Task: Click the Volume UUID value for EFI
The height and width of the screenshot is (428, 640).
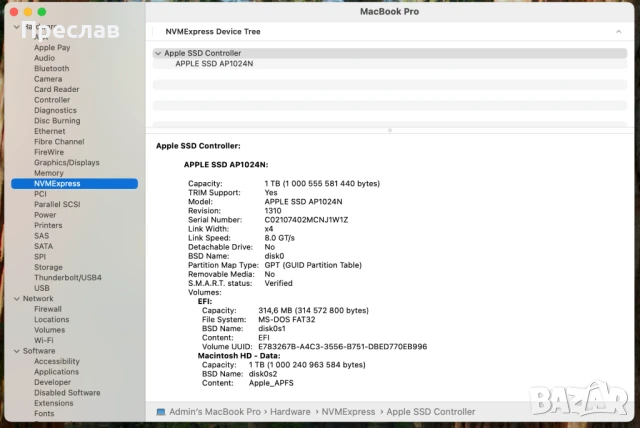Action: coord(342,347)
